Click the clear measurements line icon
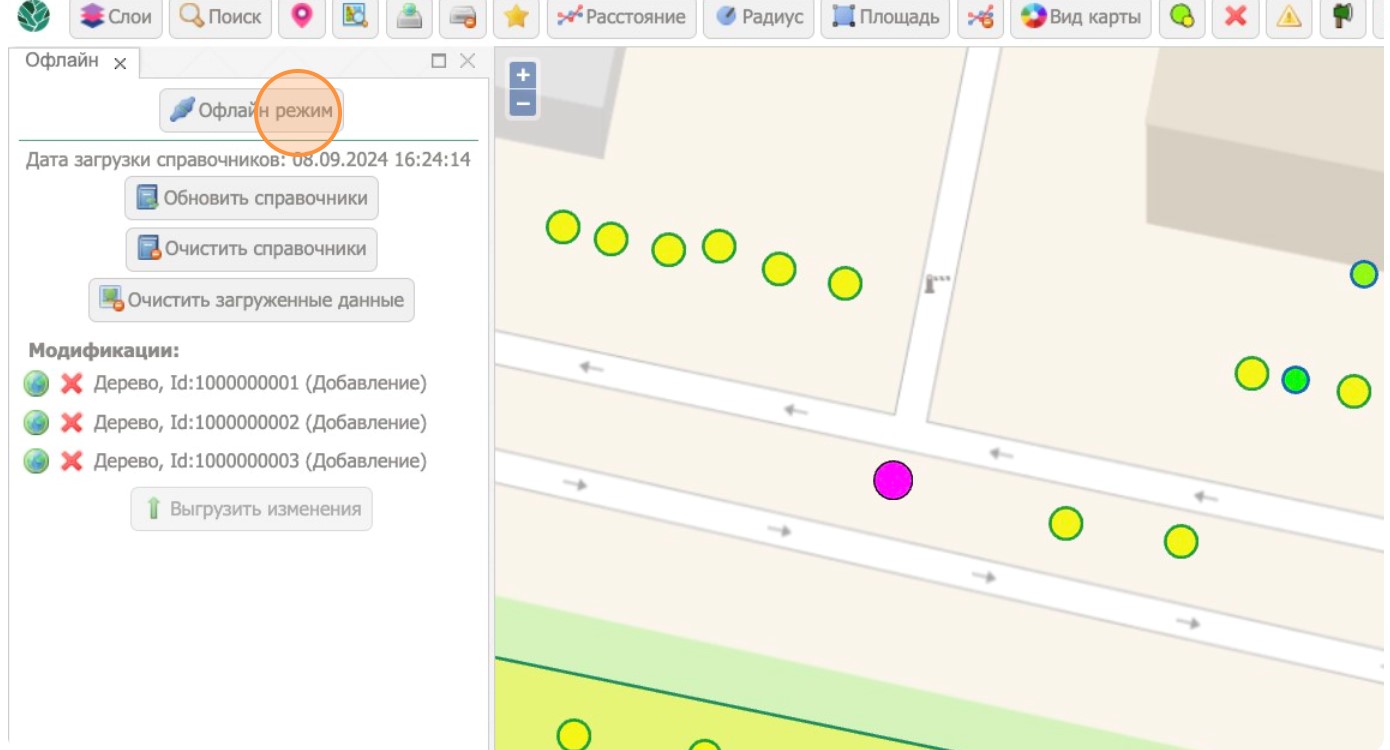Screen dimensions: 1390x750 tap(980, 16)
